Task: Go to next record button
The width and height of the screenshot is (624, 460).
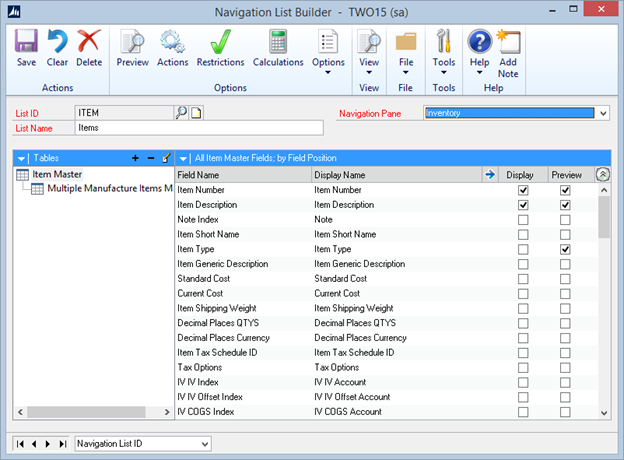Action: [x=48, y=444]
